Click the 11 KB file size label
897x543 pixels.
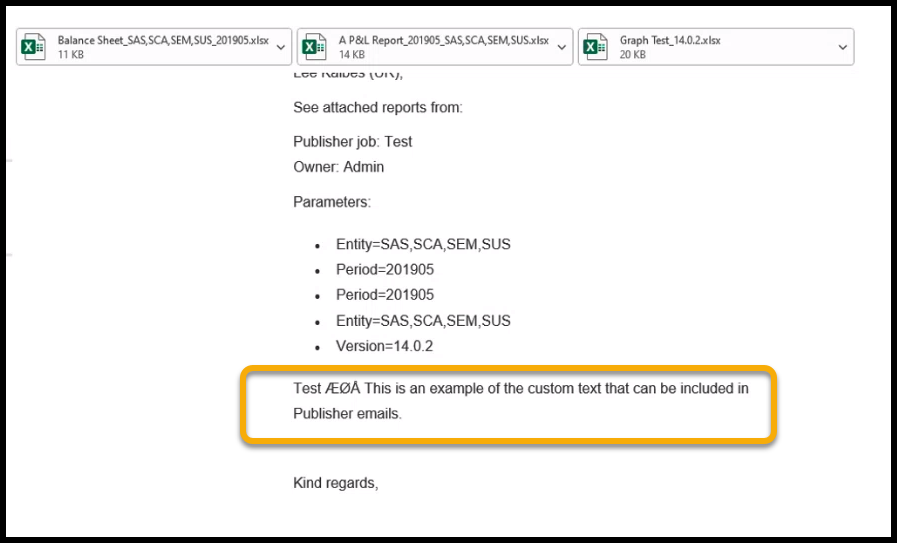(x=72, y=55)
